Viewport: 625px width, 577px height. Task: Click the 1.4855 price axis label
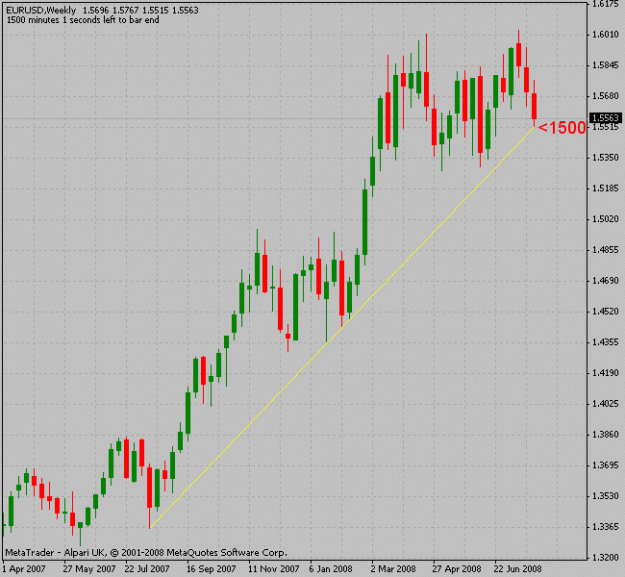click(605, 250)
